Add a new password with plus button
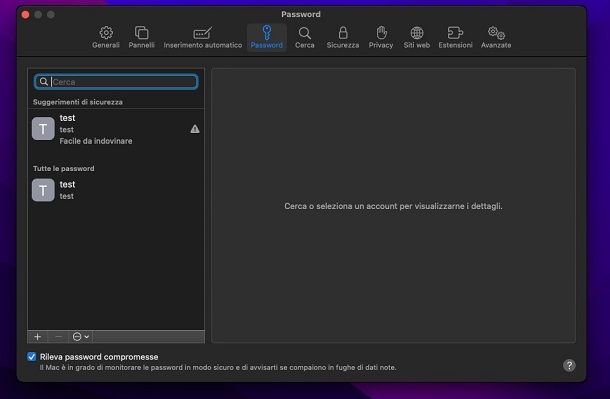Viewport: 610px width, 399px height. (38, 337)
